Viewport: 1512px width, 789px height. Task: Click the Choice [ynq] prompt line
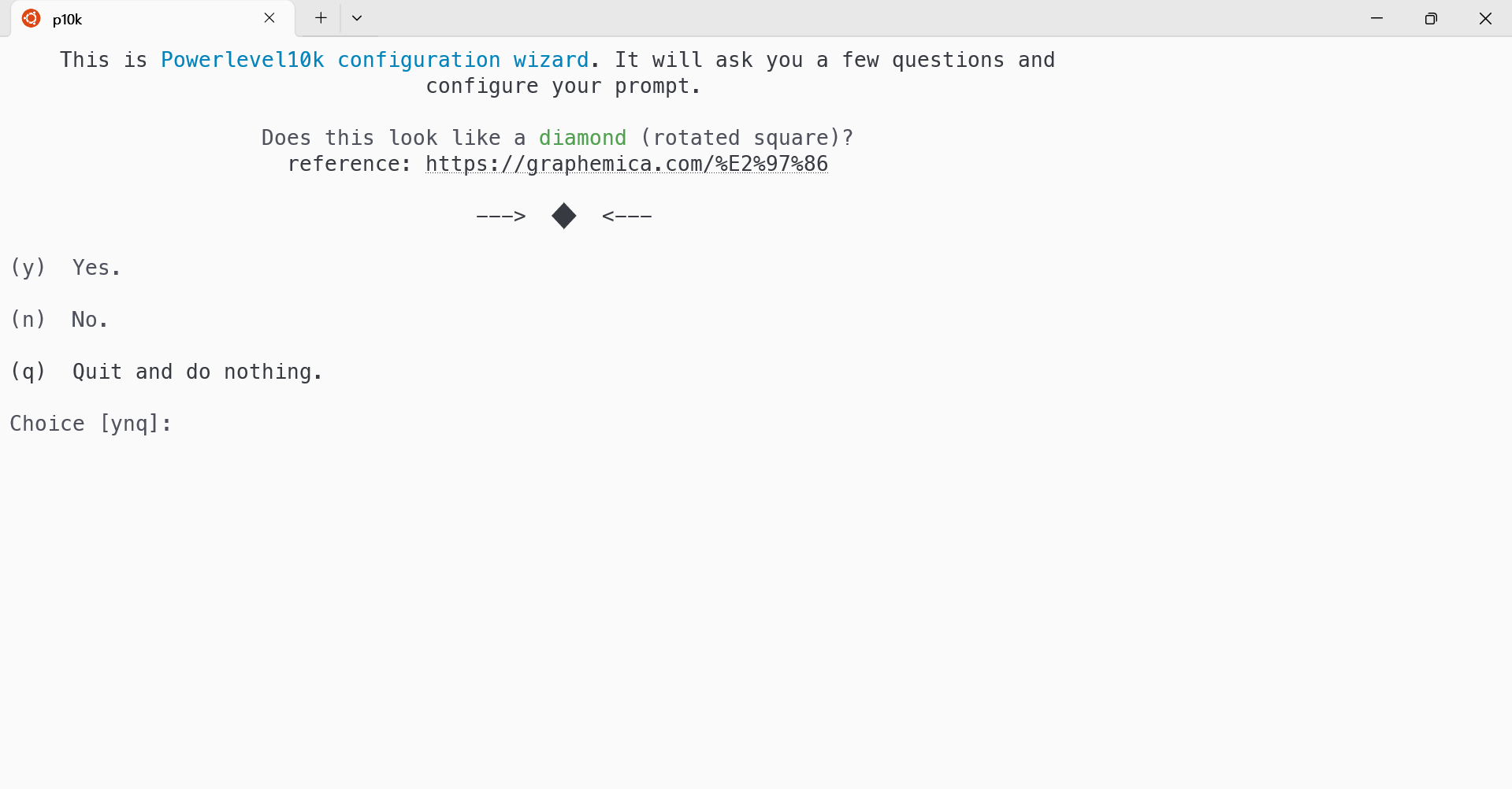pos(91,424)
